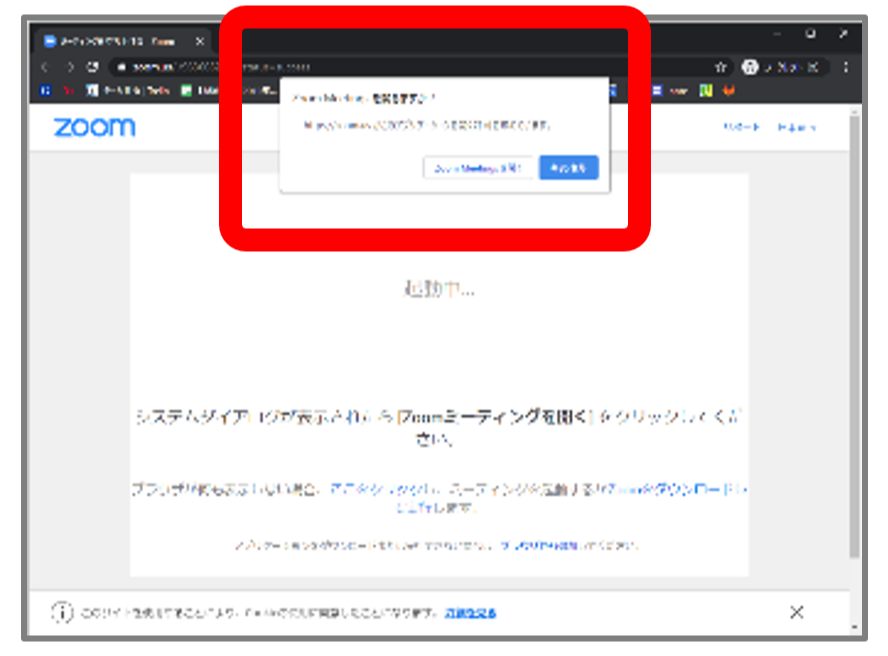Reload the Zoom launch page
Image resolution: width=888 pixels, height=656 pixels.
coord(92,67)
